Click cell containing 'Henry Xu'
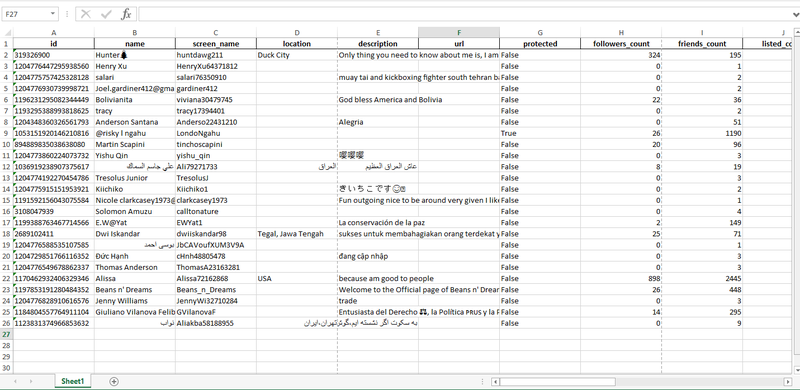Screen dimensions: 800x390 click(x=135, y=66)
